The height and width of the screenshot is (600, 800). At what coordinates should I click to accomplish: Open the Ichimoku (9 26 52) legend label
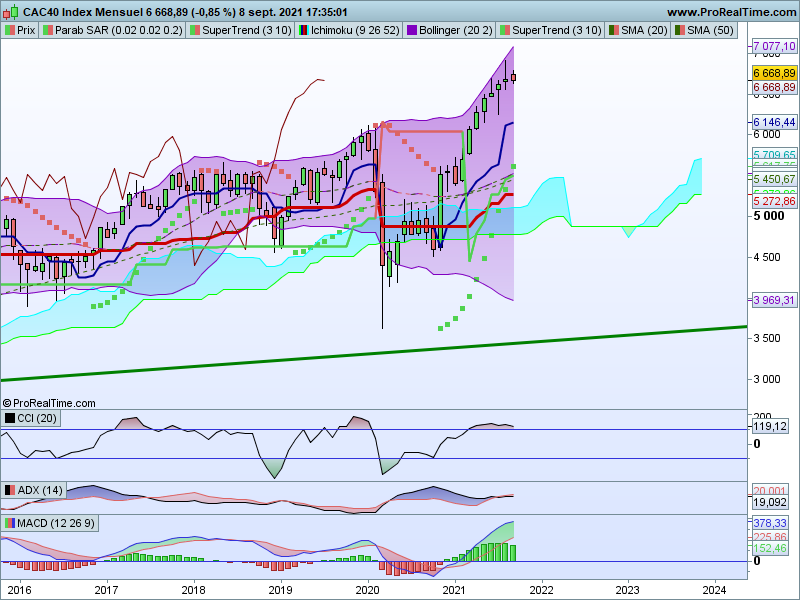click(349, 30)
